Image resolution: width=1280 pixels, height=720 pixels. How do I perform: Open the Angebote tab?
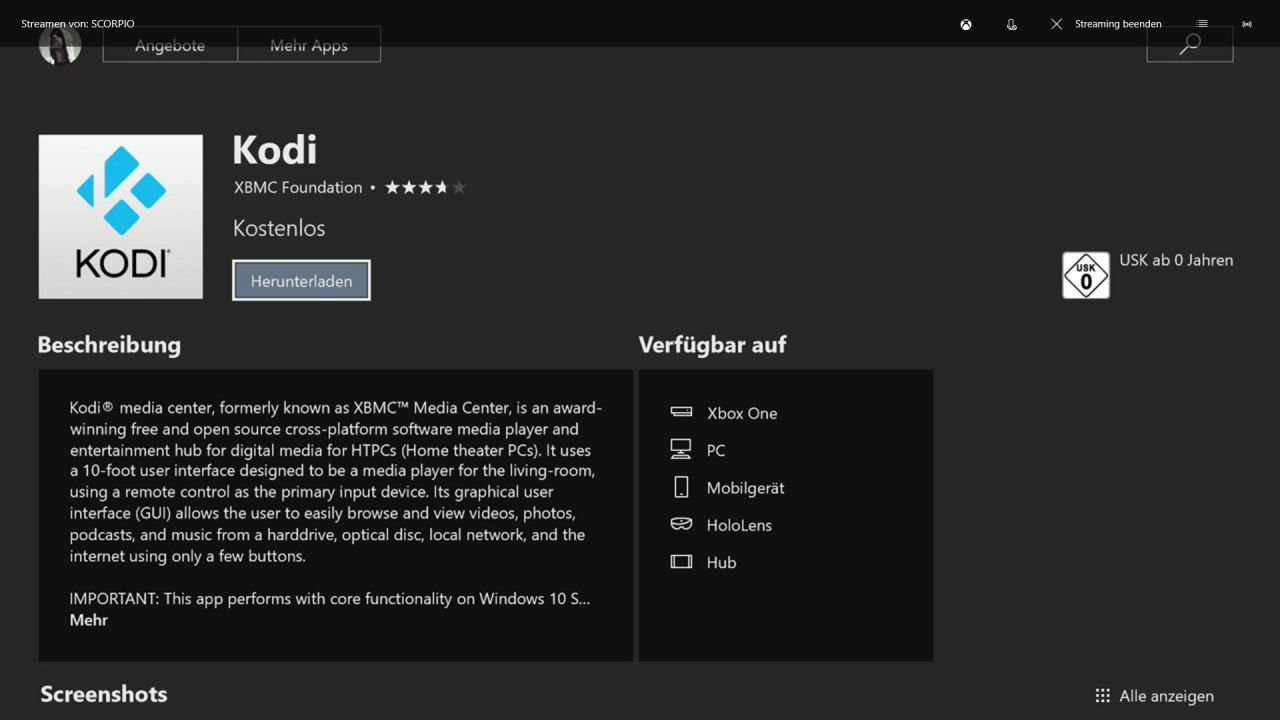170,45
